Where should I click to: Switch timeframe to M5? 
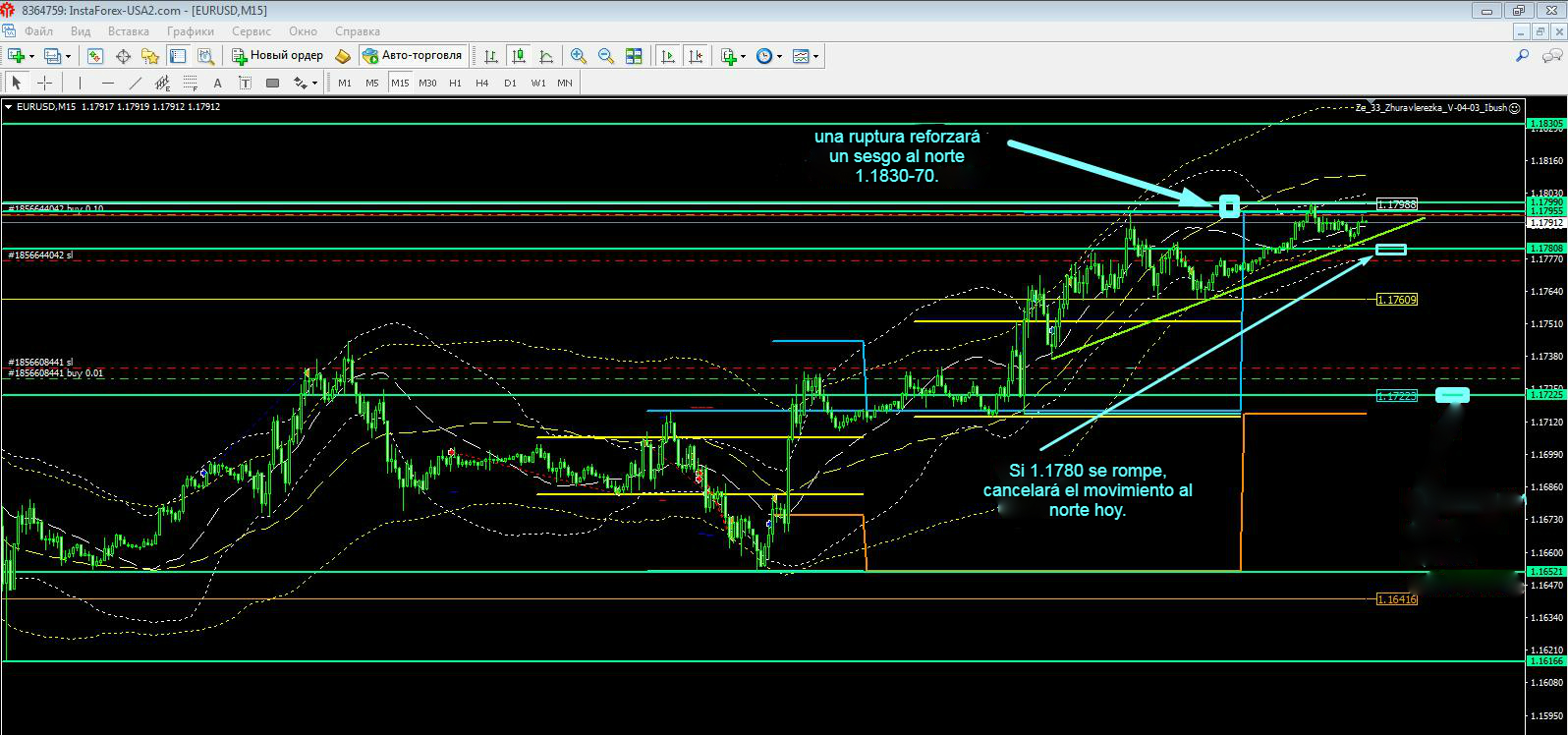(371, 83)
